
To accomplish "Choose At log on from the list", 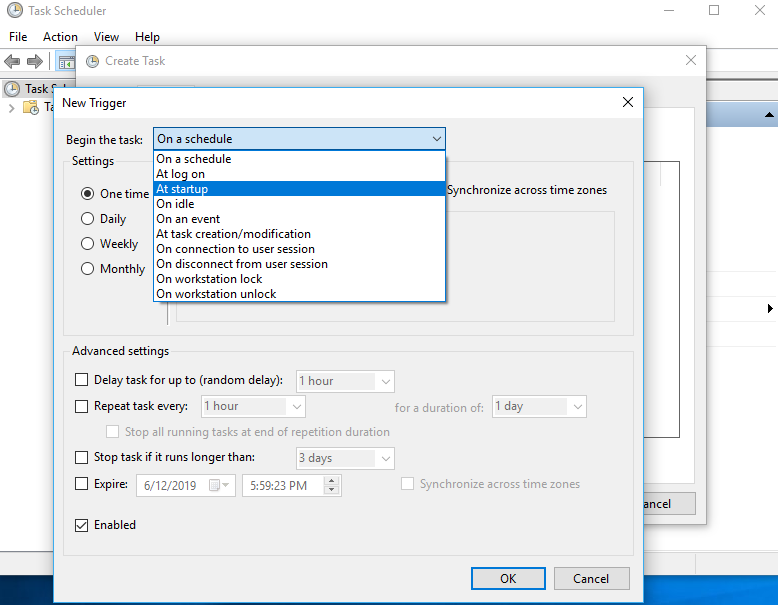I will click(299, 174).
